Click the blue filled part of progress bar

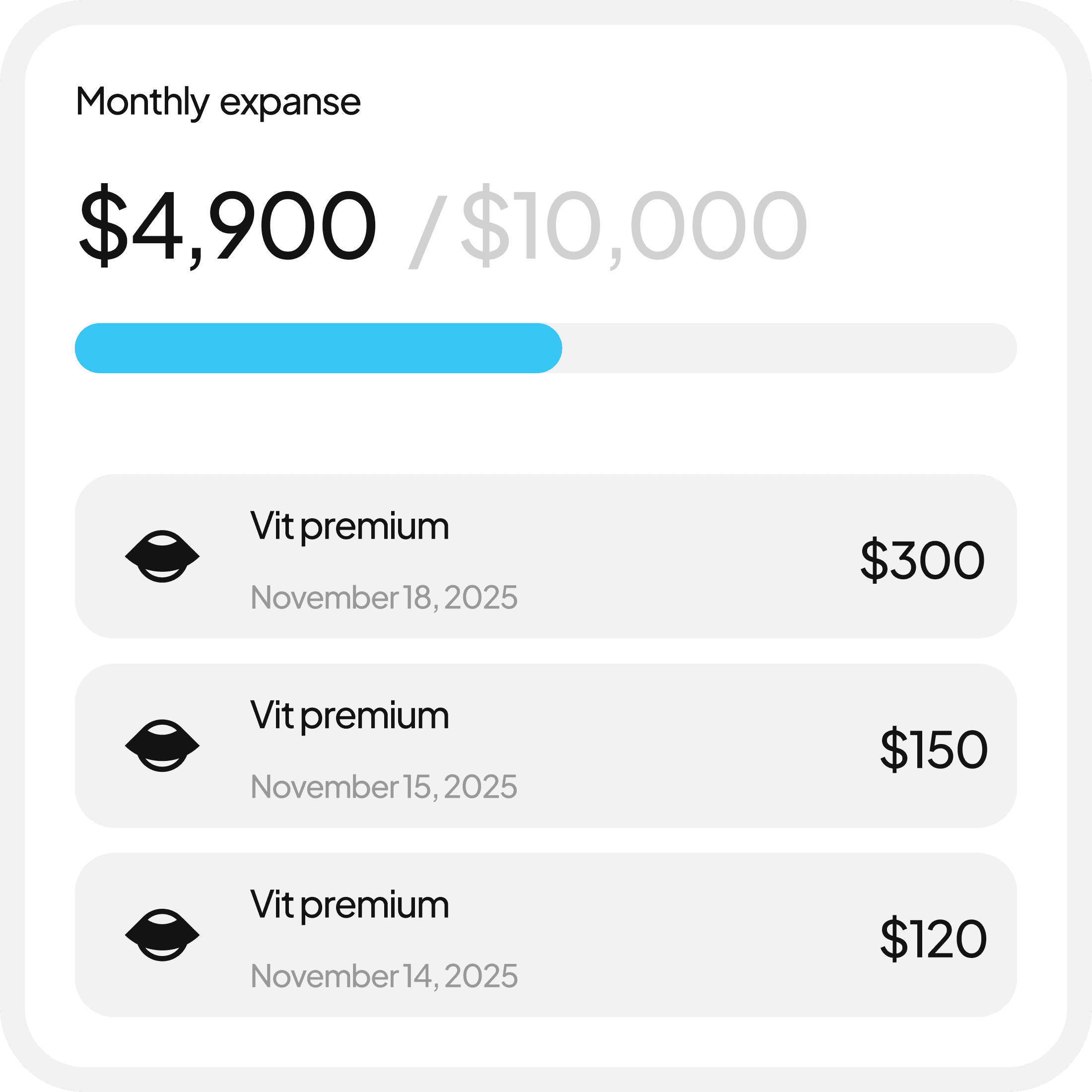pos(318,348)
